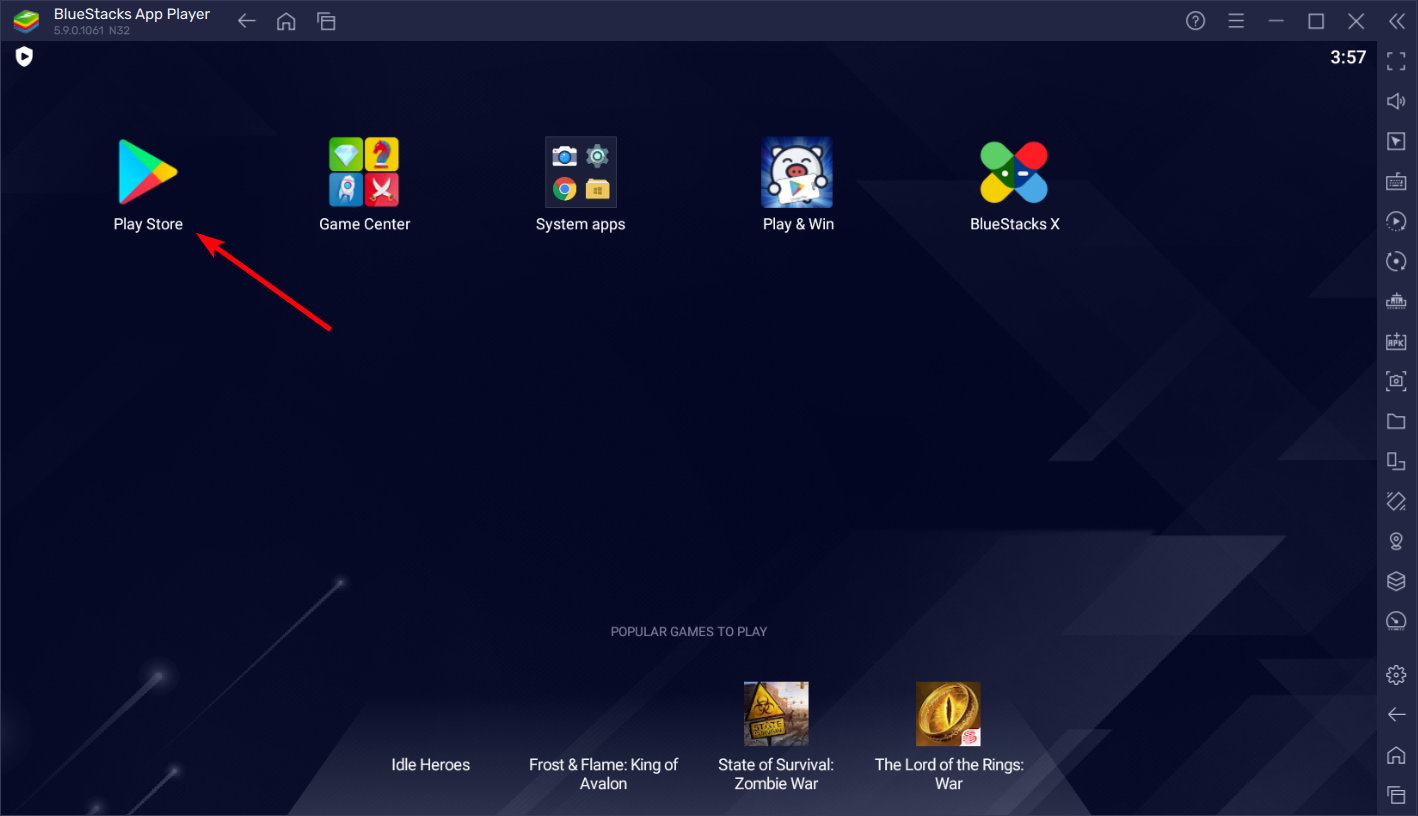Open the macro recorder robot icon
The width and height of the screenshot is (1418, 816).
pos(1396,301)
